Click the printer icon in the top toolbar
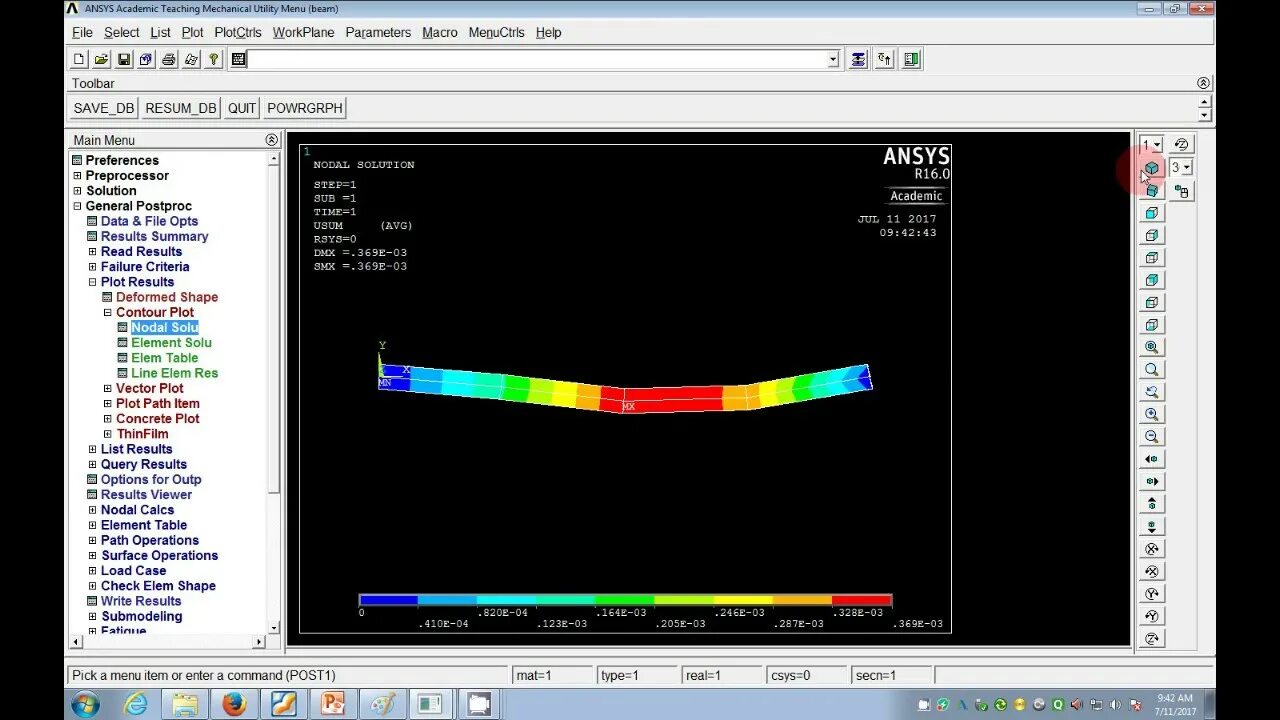 [x=169, y=60]
